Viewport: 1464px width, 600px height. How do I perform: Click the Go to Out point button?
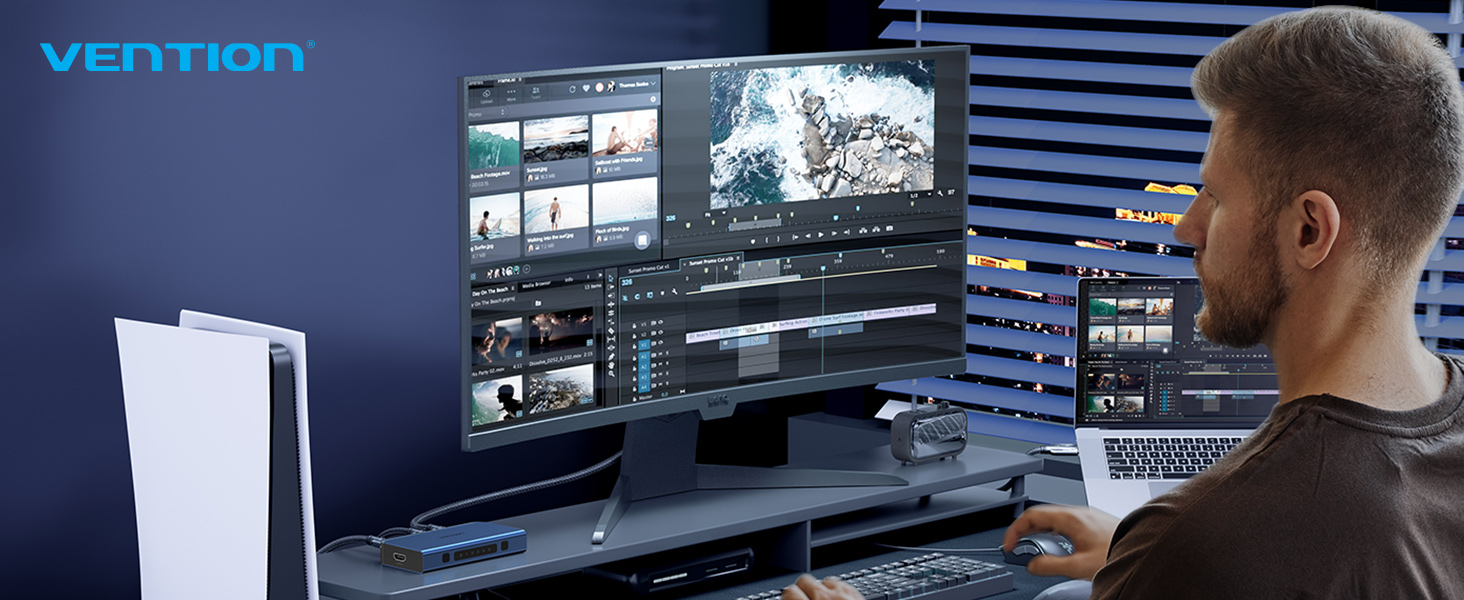(x=847, y=232)
